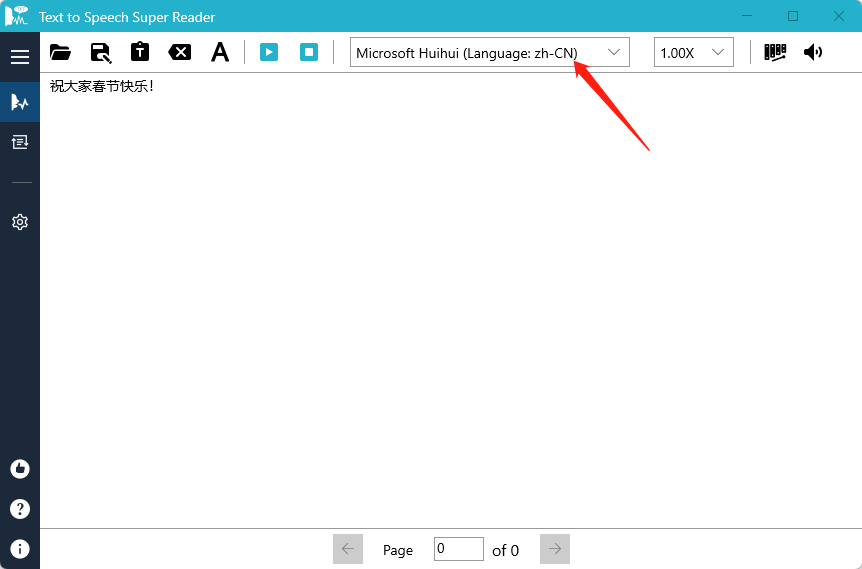Click the thumbs-up rate icon

20,469
